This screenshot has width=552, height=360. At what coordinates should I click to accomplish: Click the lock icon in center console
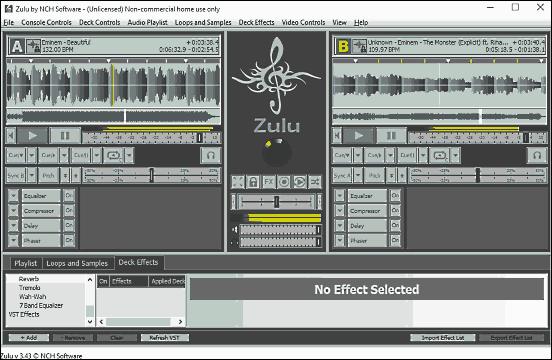click(253, 182)
